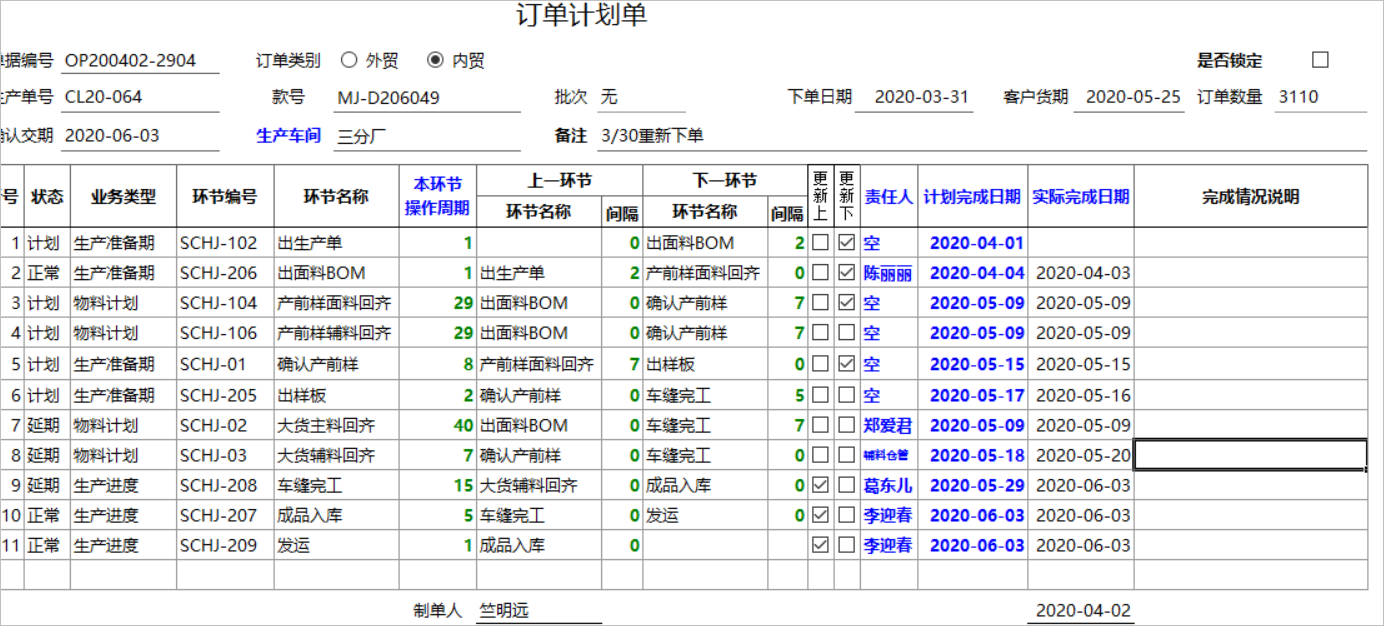This screenshot has width=1384, height=626.
Task: Toggle 更新上 checkbox in row SCHJ-206
Action: point(821,273)
